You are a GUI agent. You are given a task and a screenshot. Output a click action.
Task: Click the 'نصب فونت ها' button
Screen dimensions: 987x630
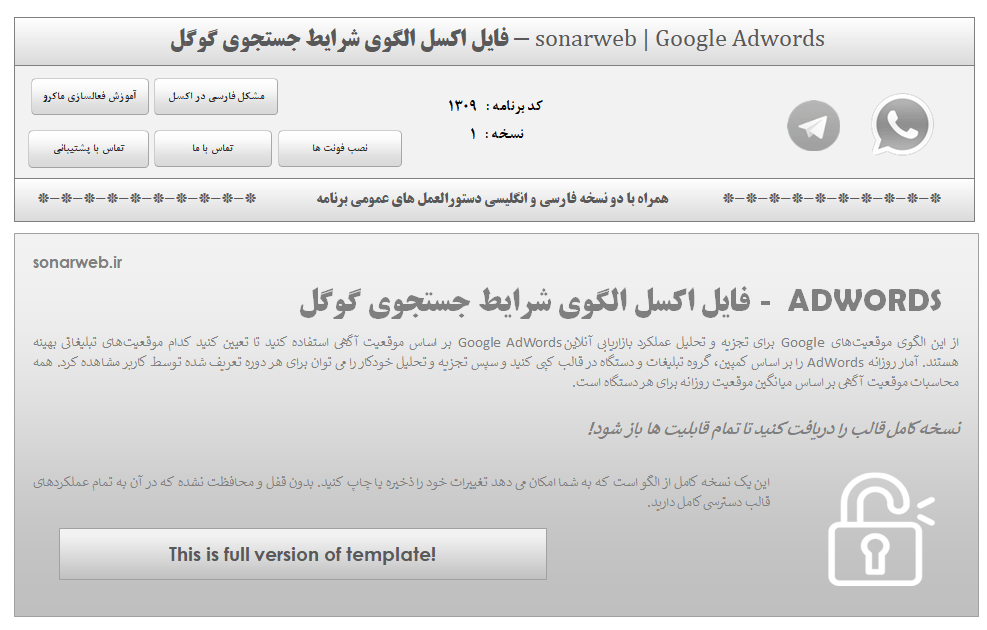[340, 149]
